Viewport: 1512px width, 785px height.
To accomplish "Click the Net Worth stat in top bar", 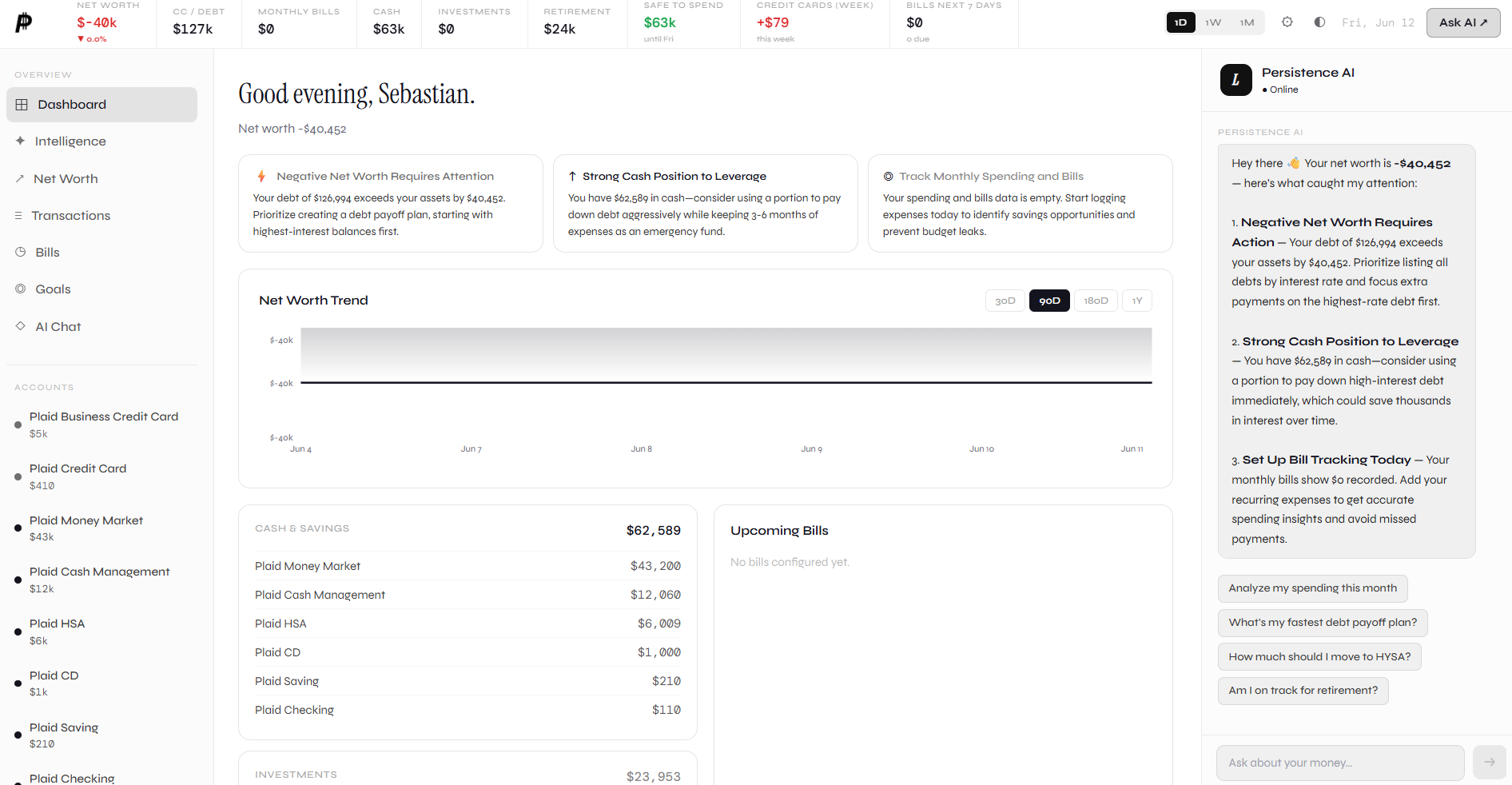I will 108,22.
